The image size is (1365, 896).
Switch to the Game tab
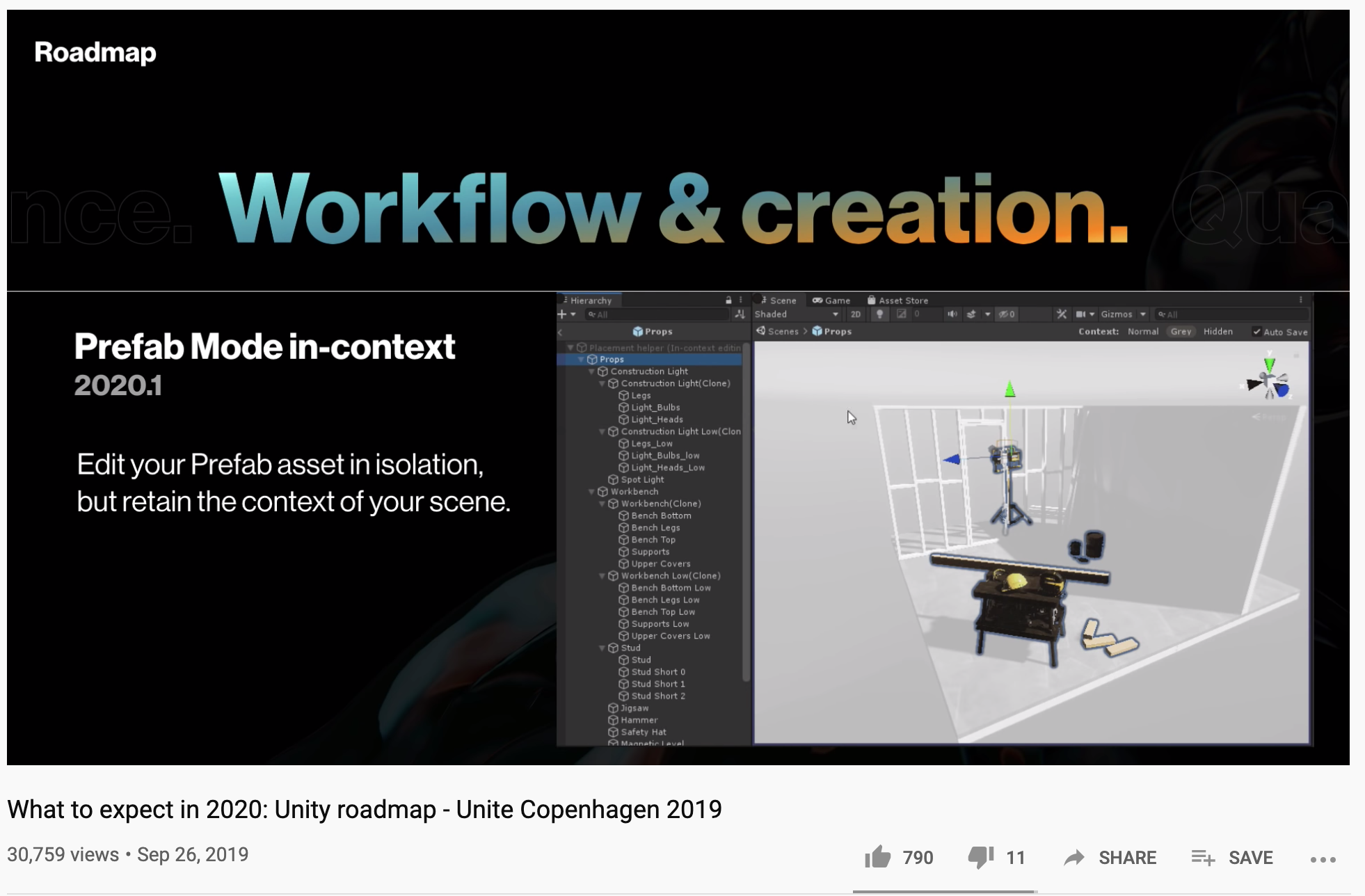coord(831,301)
